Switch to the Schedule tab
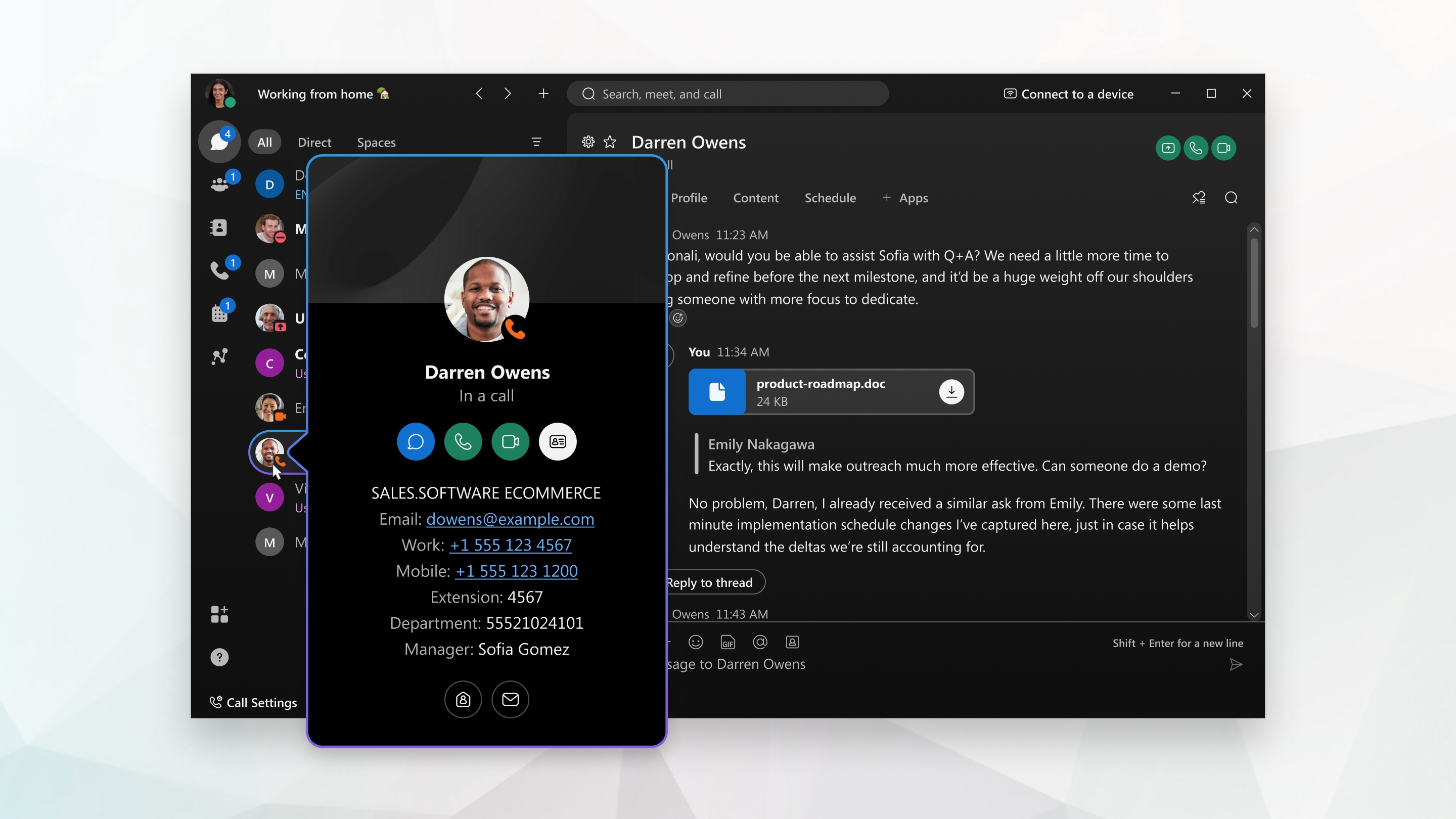Screen dimensions: 1456x819 [830, 198]
